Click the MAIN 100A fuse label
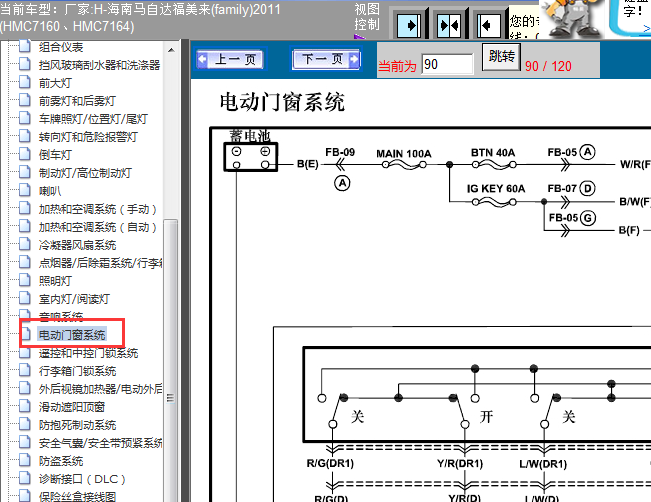 point(404,154)
